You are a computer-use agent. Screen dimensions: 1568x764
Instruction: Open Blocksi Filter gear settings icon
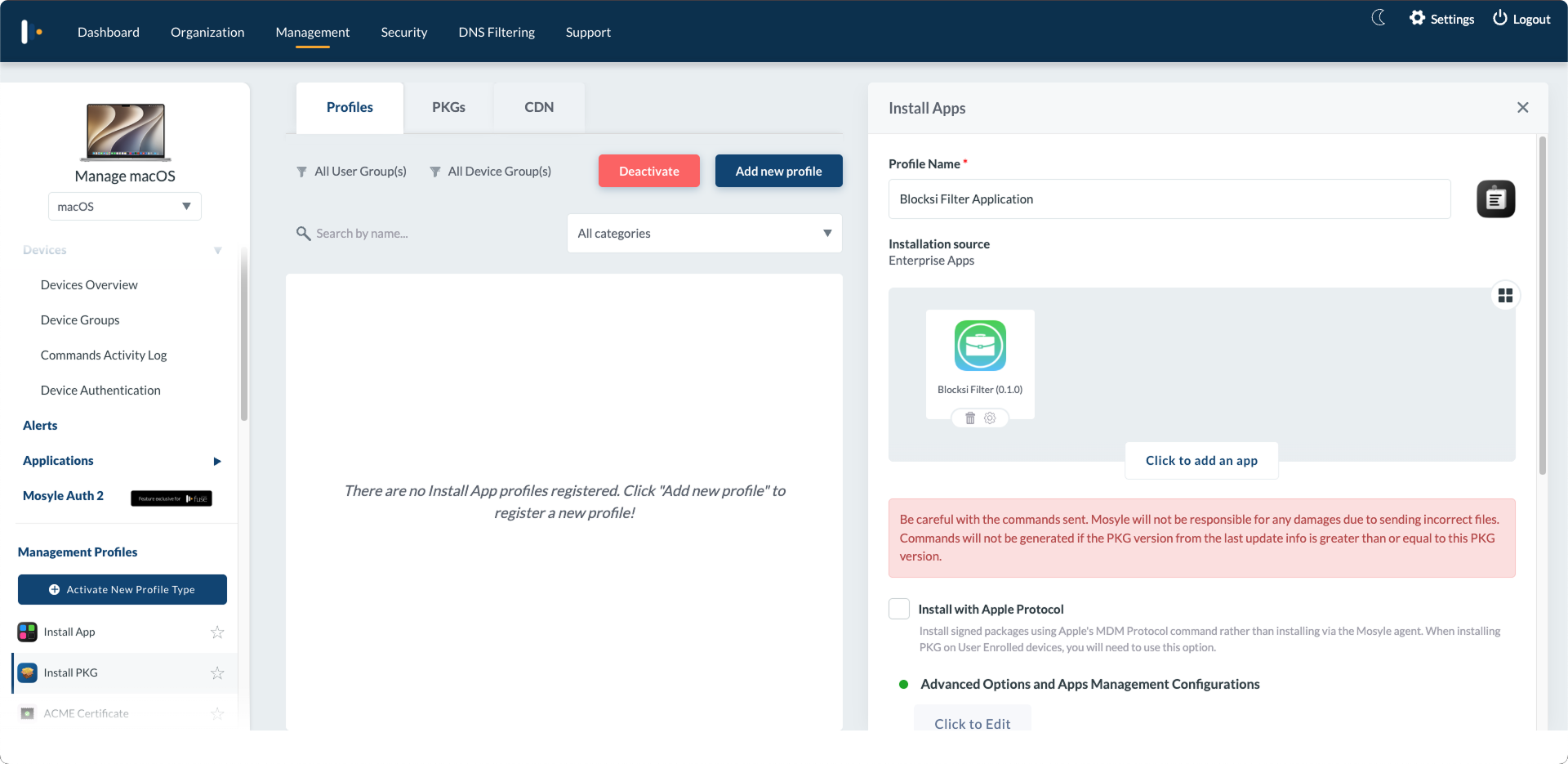990,418
